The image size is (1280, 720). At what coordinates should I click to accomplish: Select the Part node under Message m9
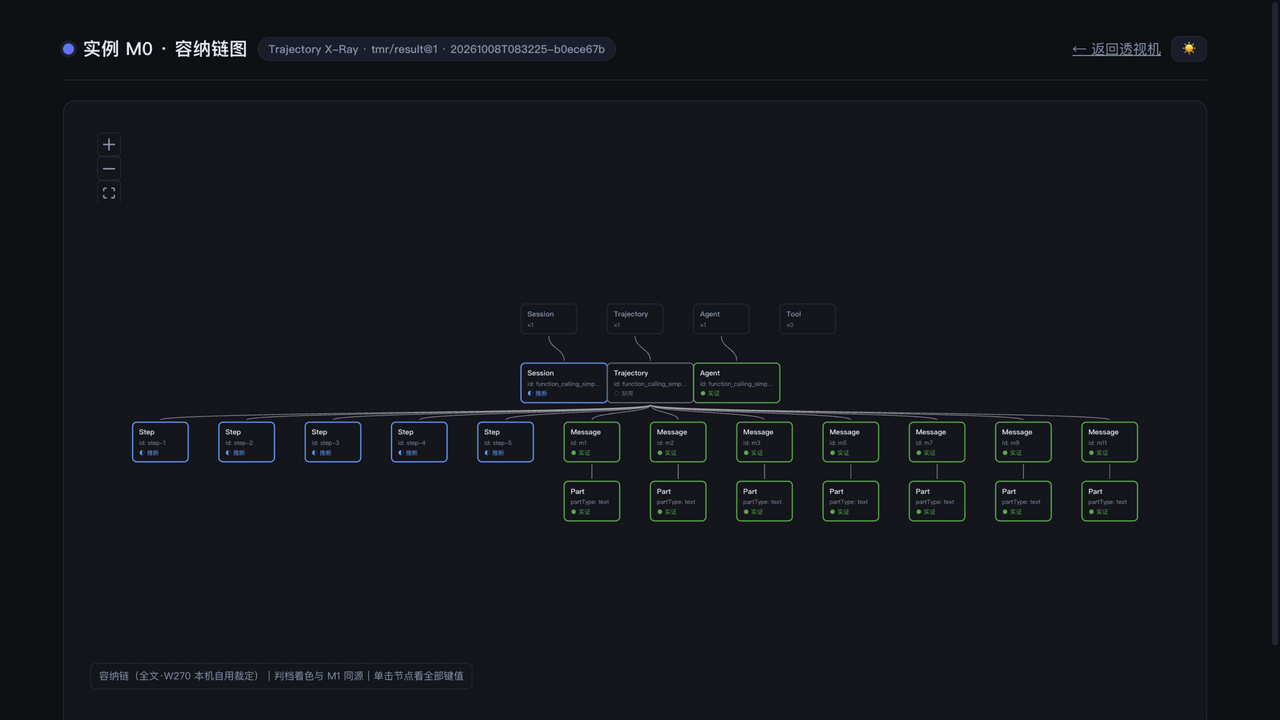coord(1023,501)
